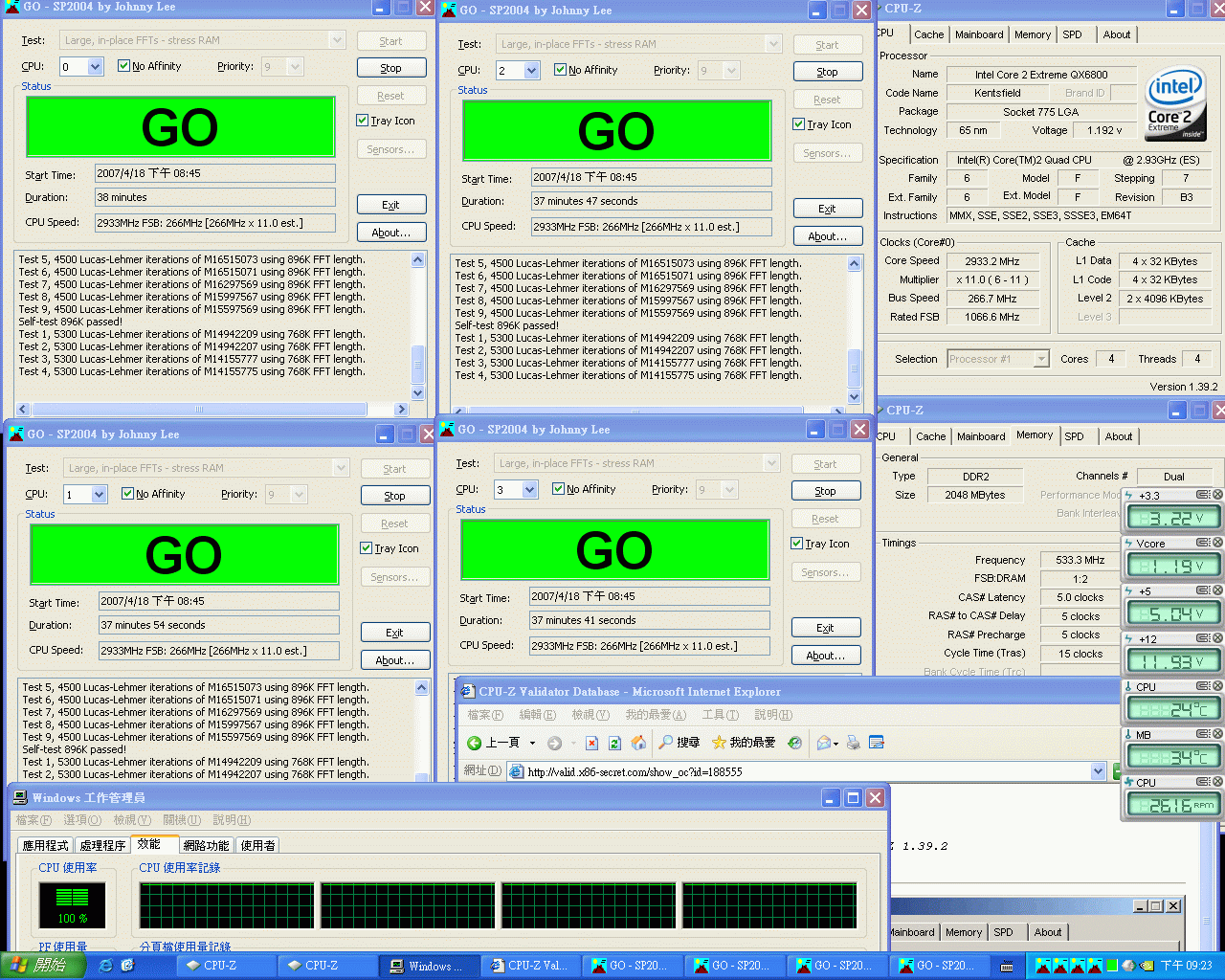Click the keyboard icon beside the system tray
Viewport: 1225px width, 980px height.
[1007, 967]
